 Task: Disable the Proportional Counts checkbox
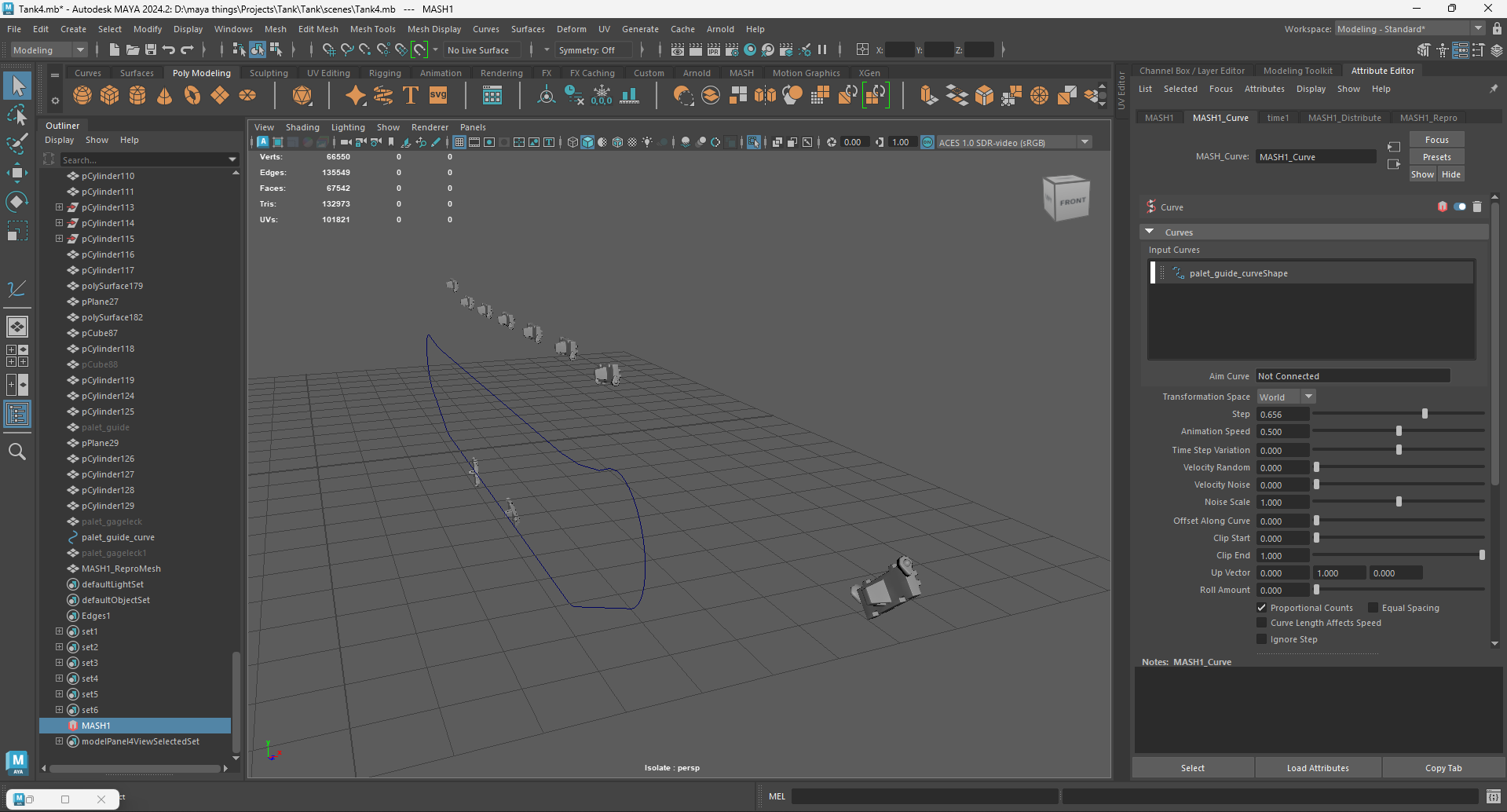coord(1262,608)
